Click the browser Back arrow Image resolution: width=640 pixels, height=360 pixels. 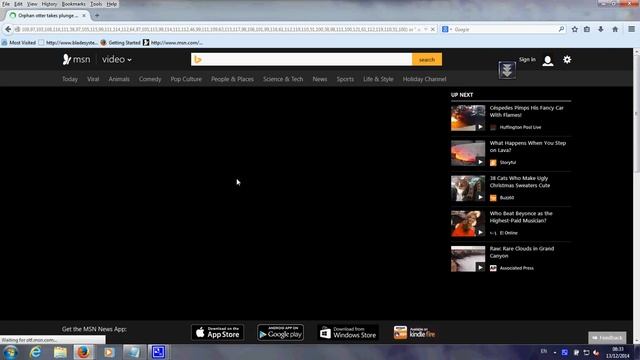[8, 29]
